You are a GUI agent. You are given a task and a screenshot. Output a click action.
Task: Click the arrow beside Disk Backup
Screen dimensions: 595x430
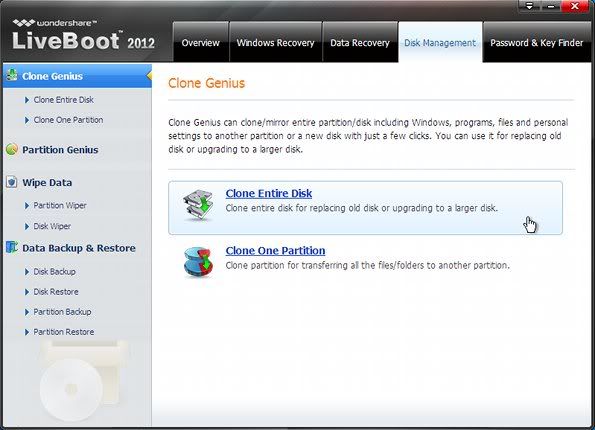point(27,272)
